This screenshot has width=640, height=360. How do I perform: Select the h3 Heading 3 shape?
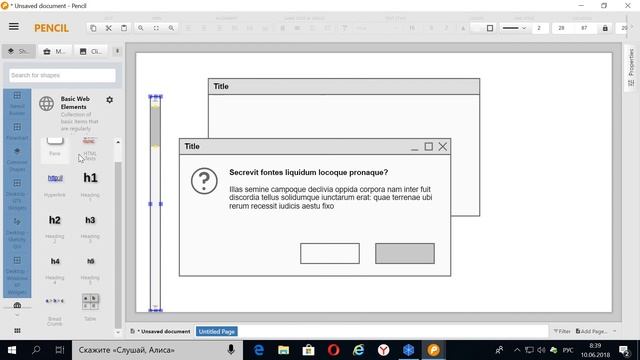[x=90, y=228]
